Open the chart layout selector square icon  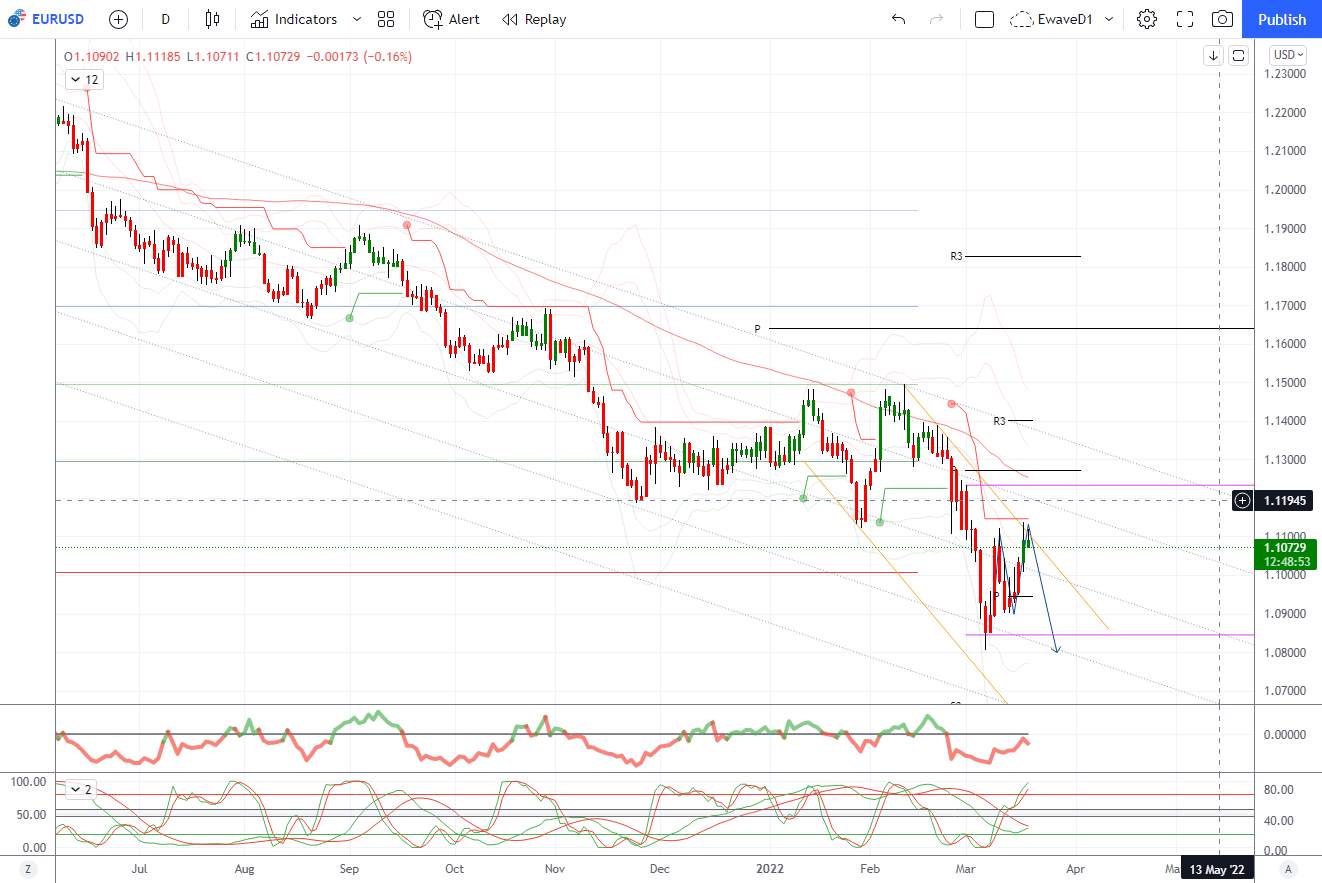coord(984,19)
